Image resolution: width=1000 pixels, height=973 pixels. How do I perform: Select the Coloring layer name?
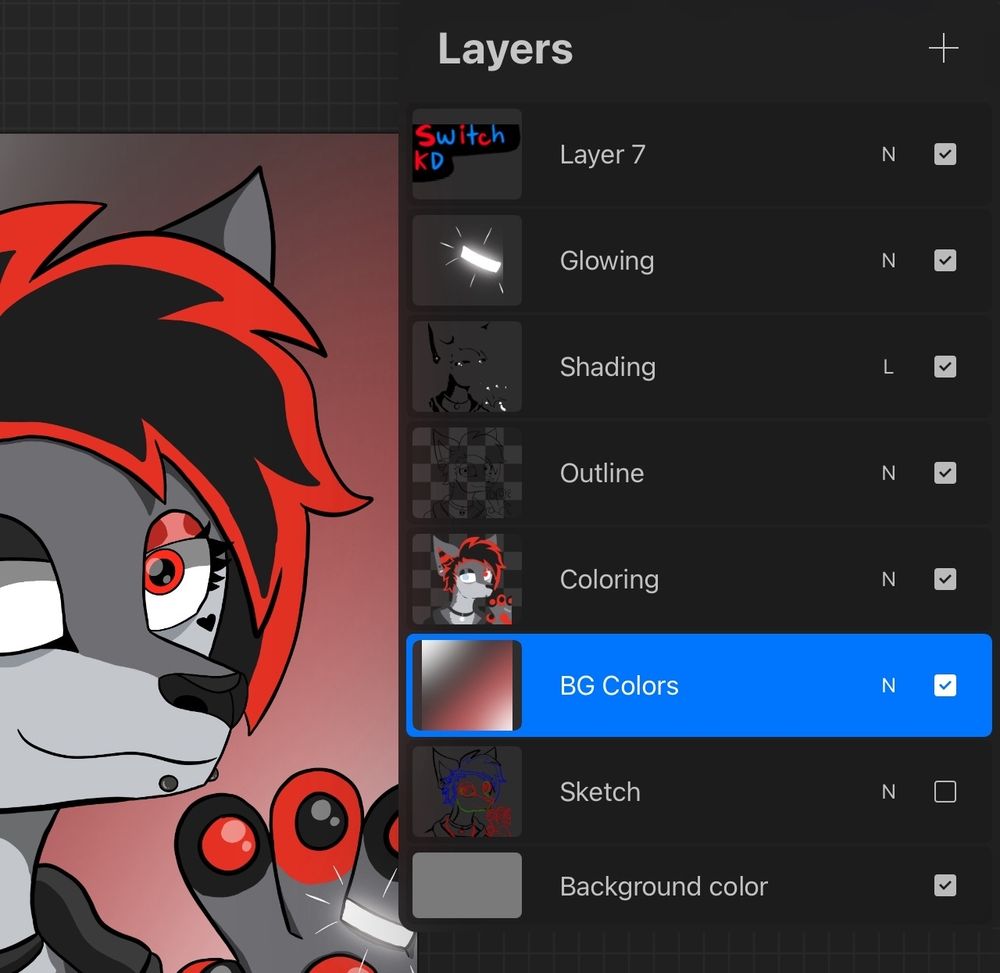(x=609, y=580)
